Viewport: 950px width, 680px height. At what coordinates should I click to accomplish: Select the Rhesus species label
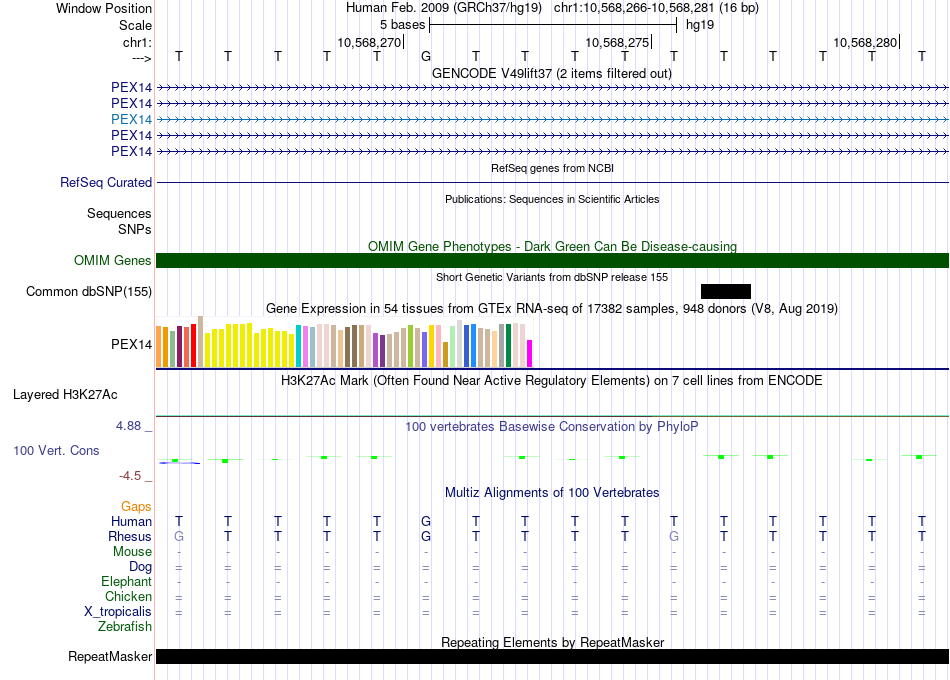130,537
